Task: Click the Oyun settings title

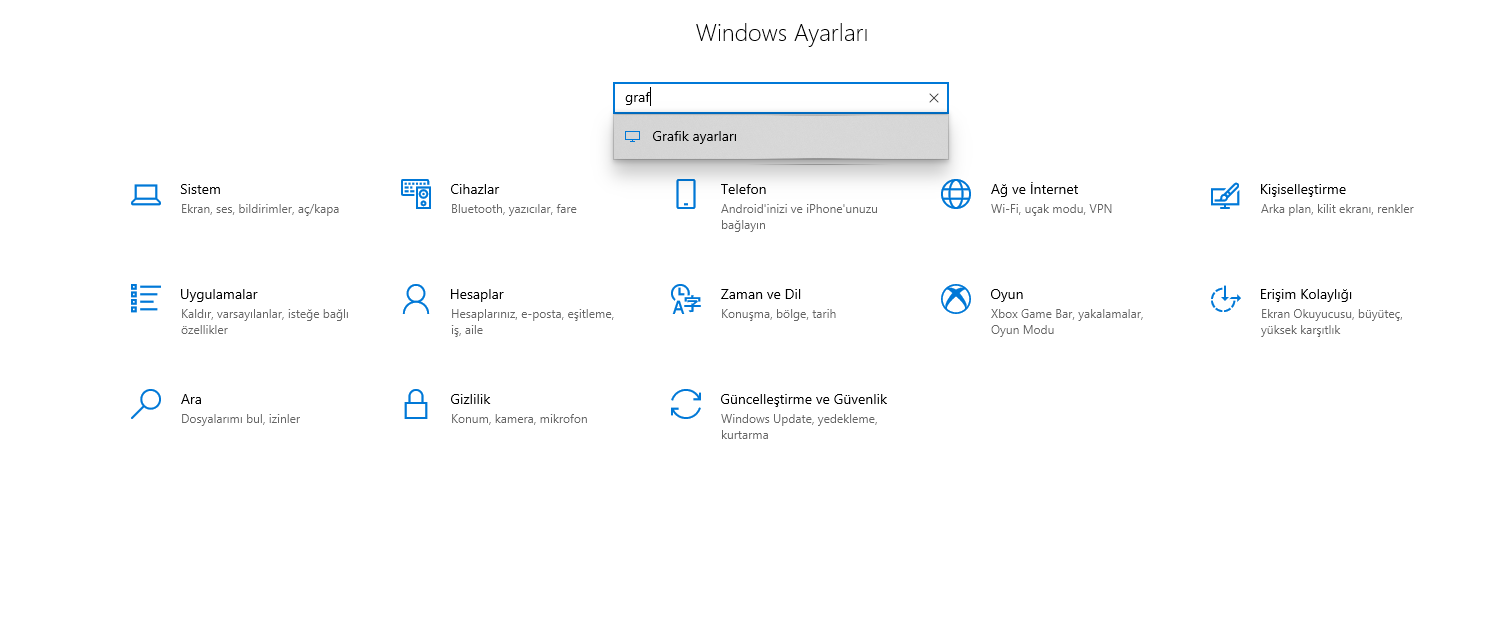Action: [x=1007, y=294]
